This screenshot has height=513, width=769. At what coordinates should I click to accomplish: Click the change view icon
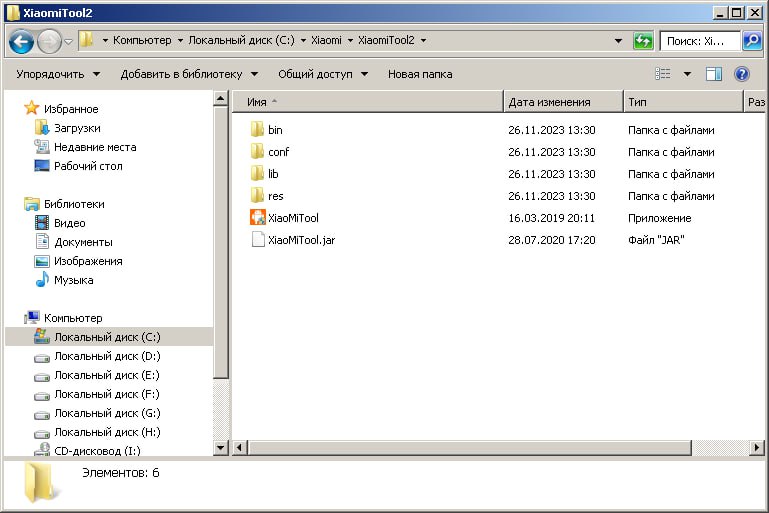point(663,74)
